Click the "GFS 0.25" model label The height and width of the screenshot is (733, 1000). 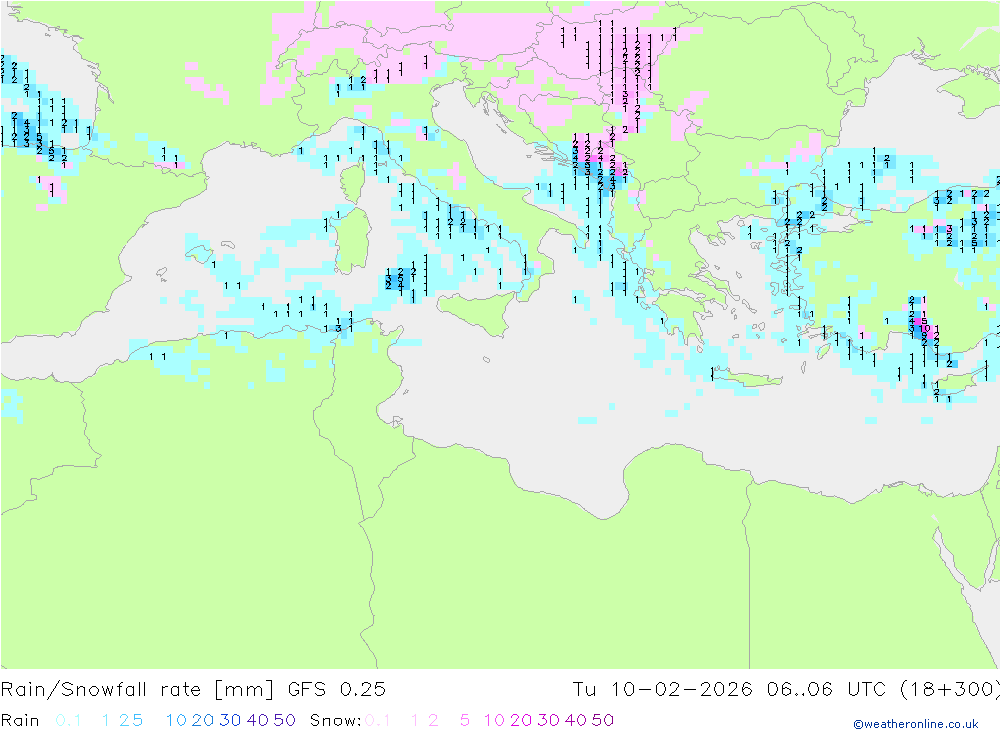(x=337, y=690)
